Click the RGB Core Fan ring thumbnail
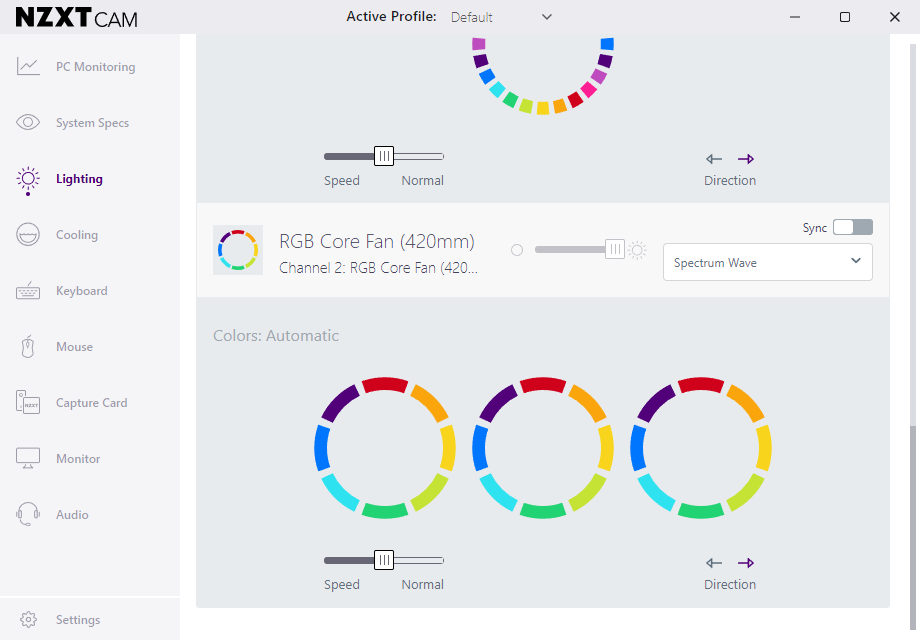 tap(238, 250)
